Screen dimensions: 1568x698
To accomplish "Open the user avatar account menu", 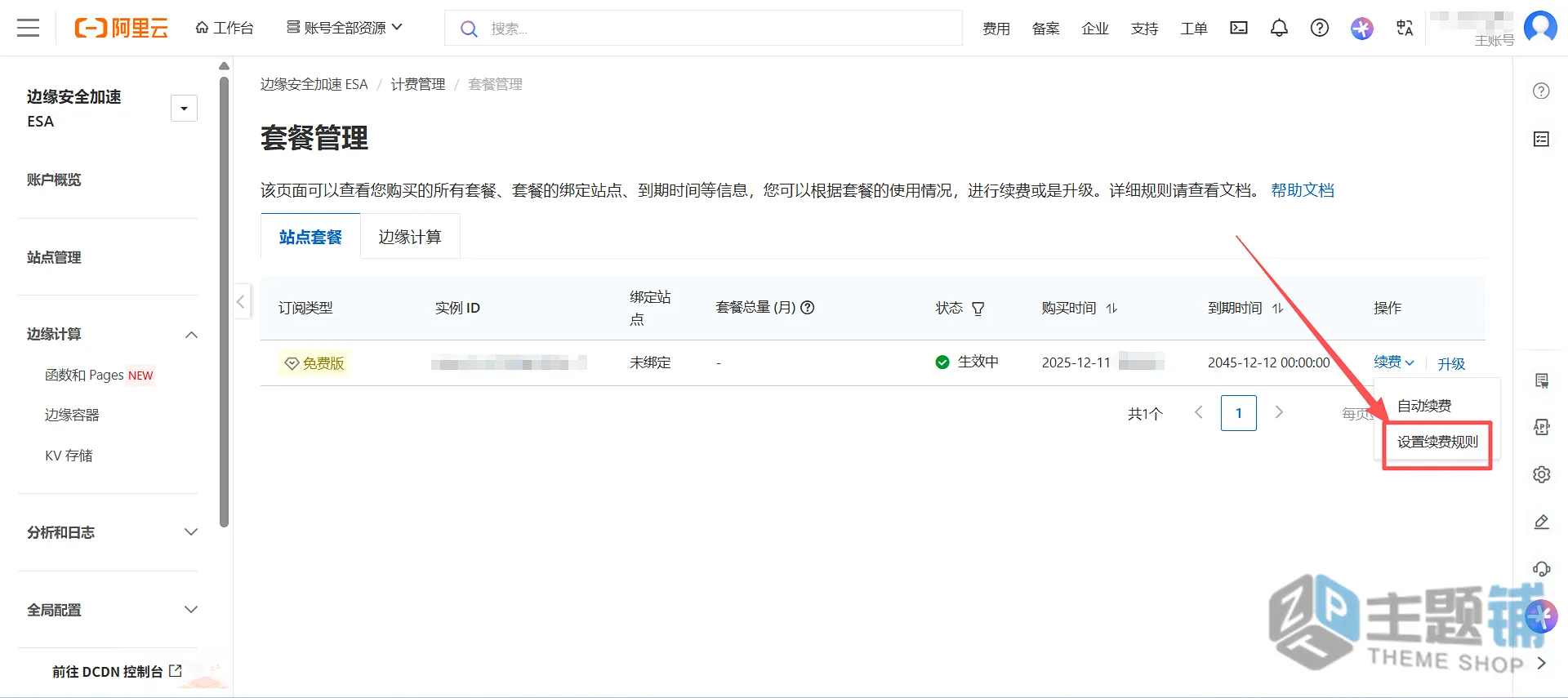I will [1540, 27].
